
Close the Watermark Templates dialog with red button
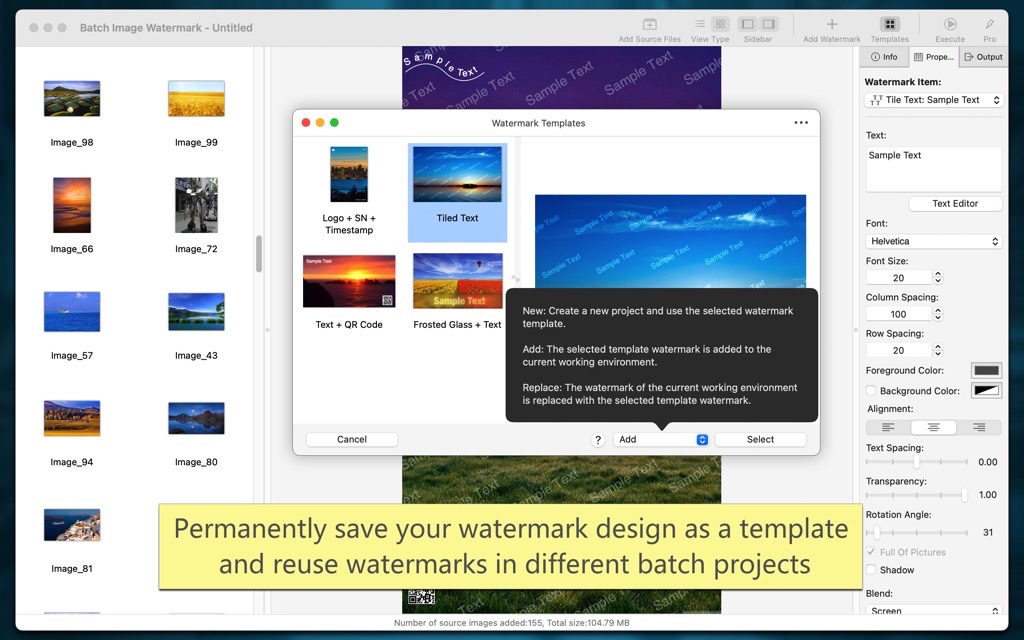click(x=306, y=123)
